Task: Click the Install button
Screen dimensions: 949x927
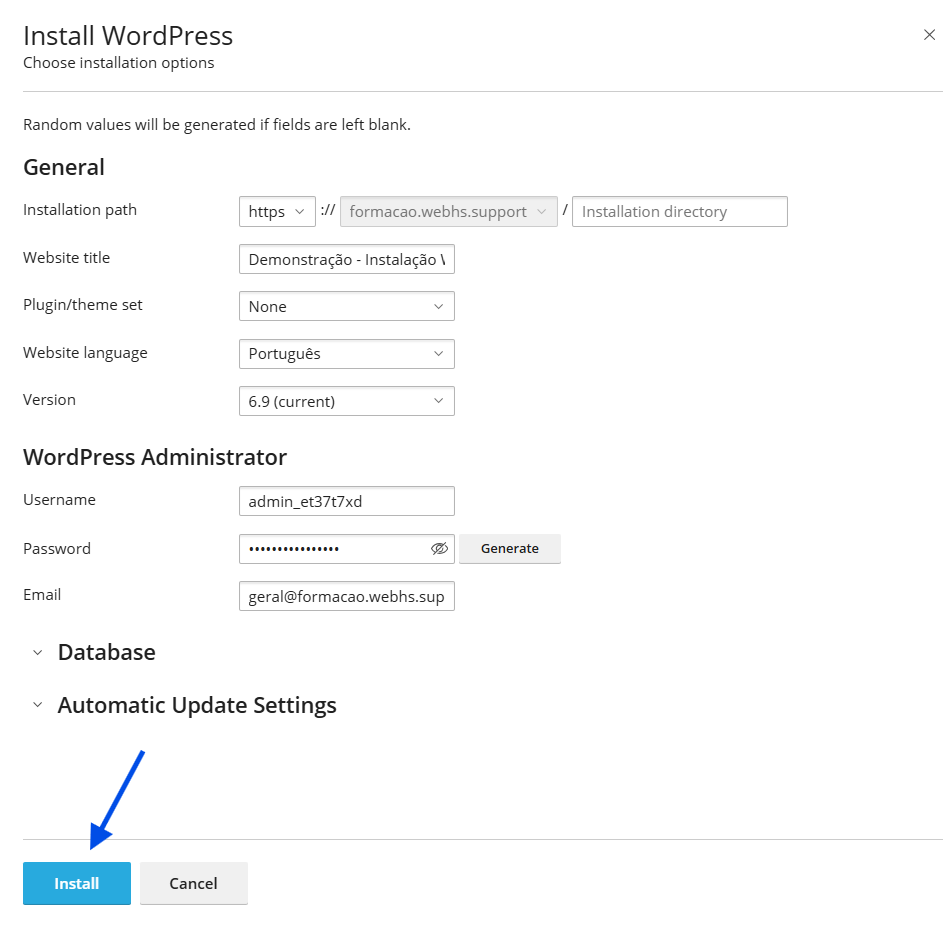Action: [x=77, y=883]
